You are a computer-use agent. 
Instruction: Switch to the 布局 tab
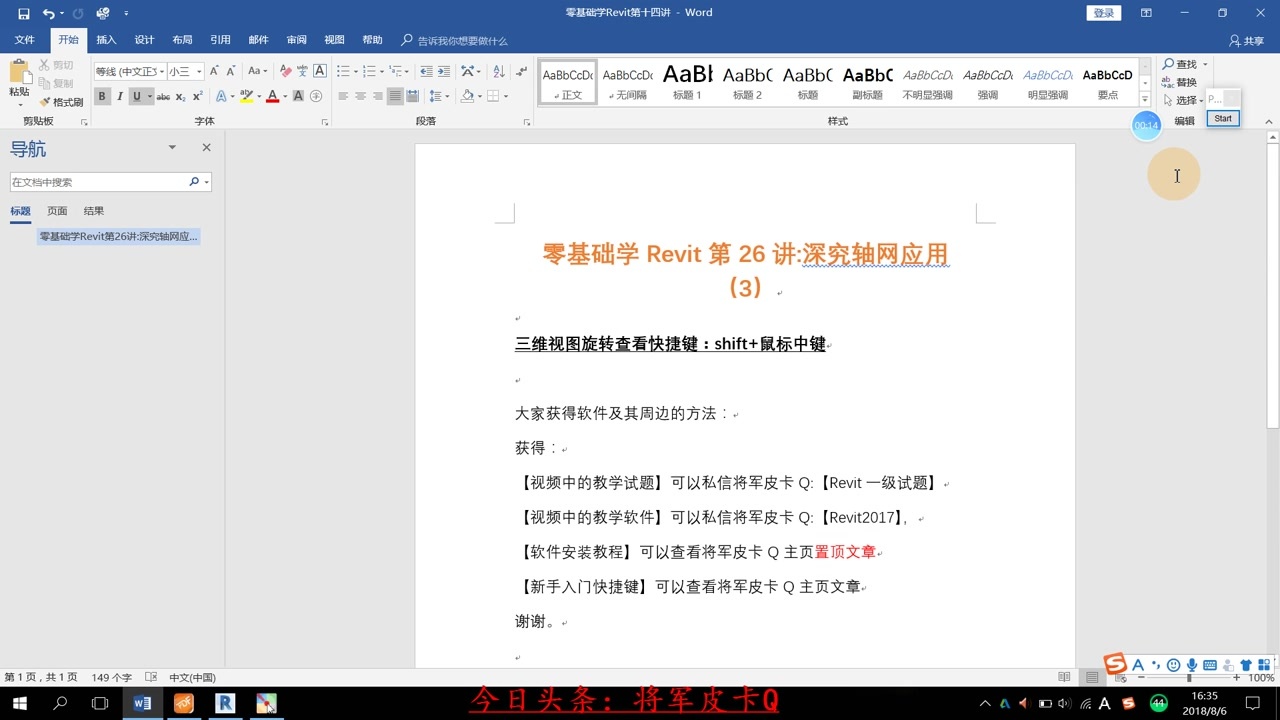tap(182, 40)
